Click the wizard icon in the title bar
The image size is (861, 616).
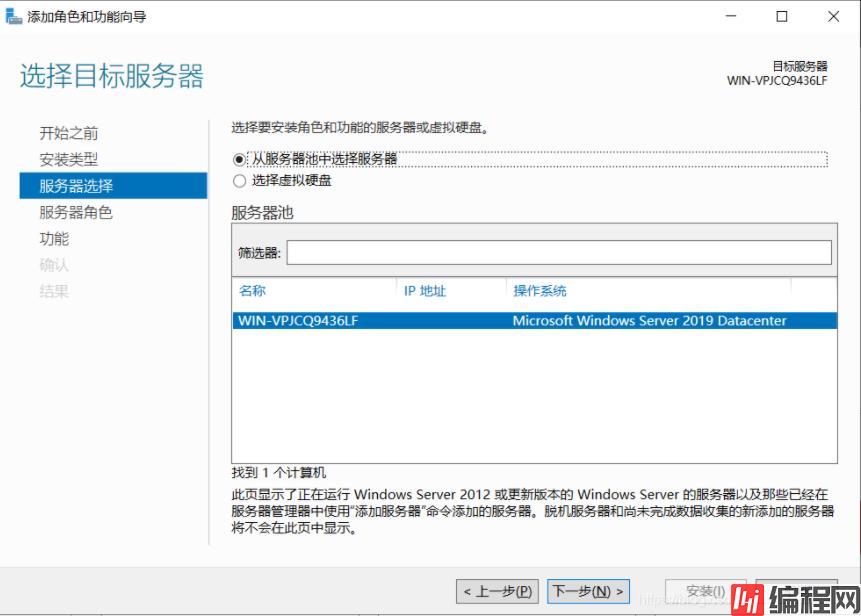[x=14, y=17]
